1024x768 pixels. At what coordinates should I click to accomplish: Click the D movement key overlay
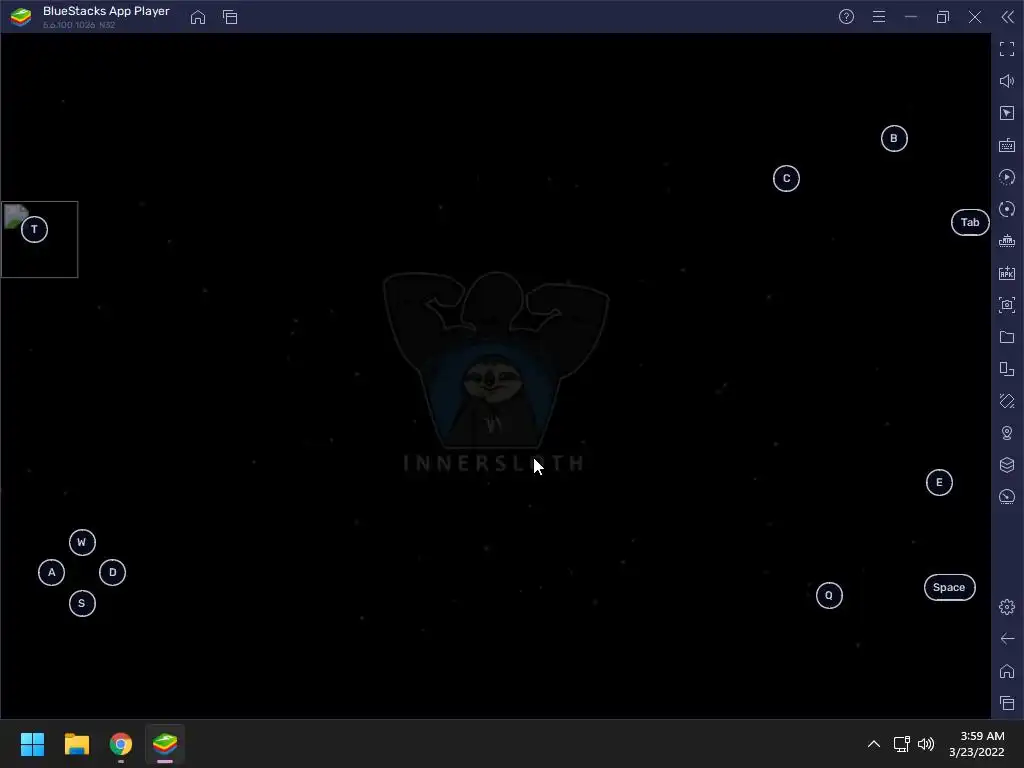(112, 573)
